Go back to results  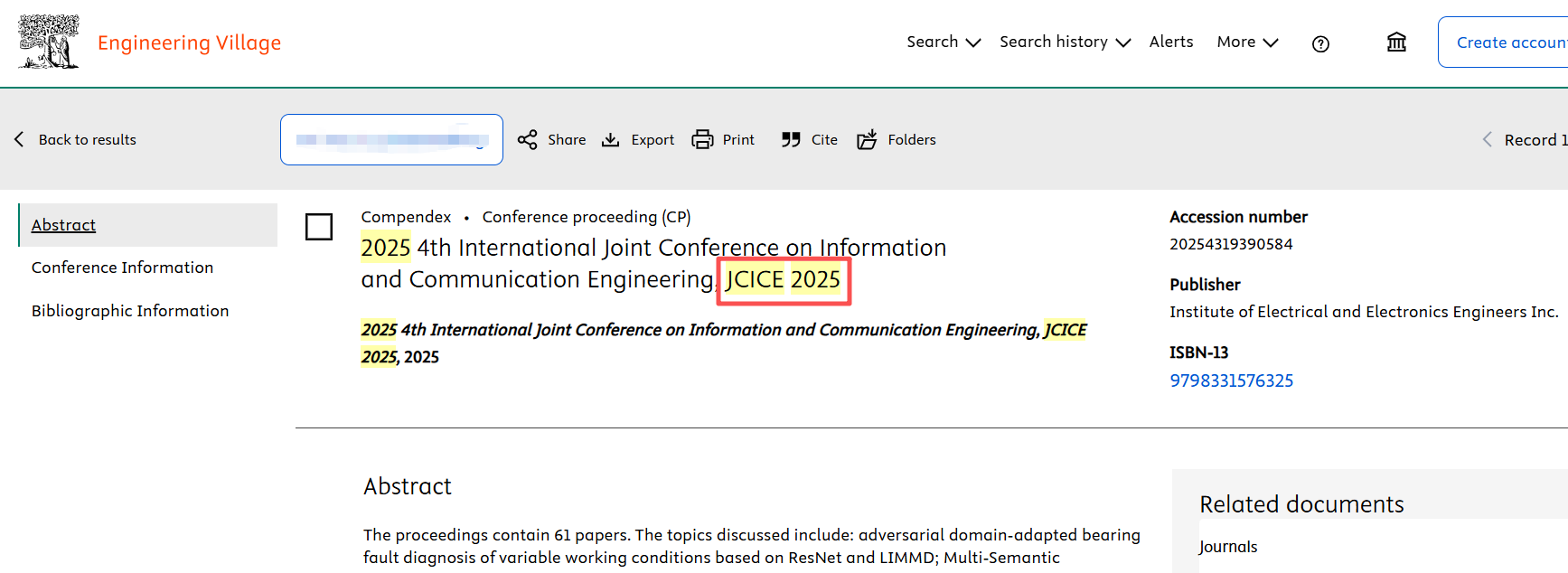pyautogui.click(x=76, y=139)
